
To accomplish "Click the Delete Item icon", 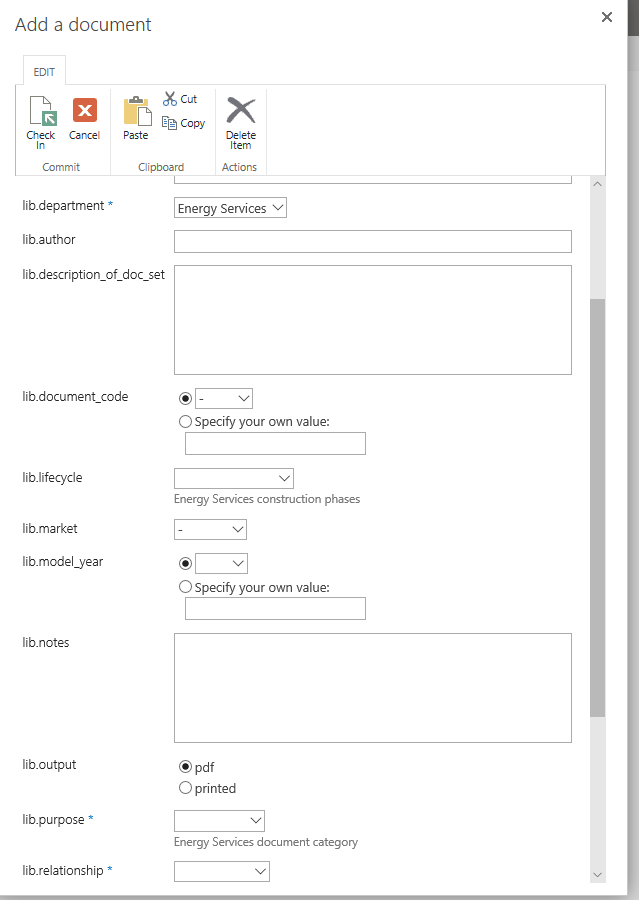I will [241, 110].
